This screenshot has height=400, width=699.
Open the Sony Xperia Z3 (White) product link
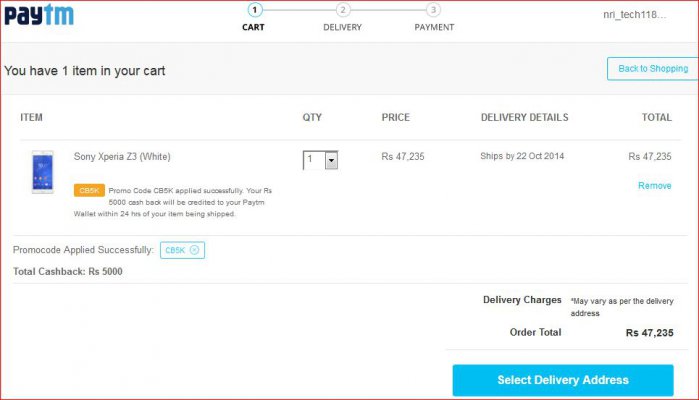(x=122, y=157)
